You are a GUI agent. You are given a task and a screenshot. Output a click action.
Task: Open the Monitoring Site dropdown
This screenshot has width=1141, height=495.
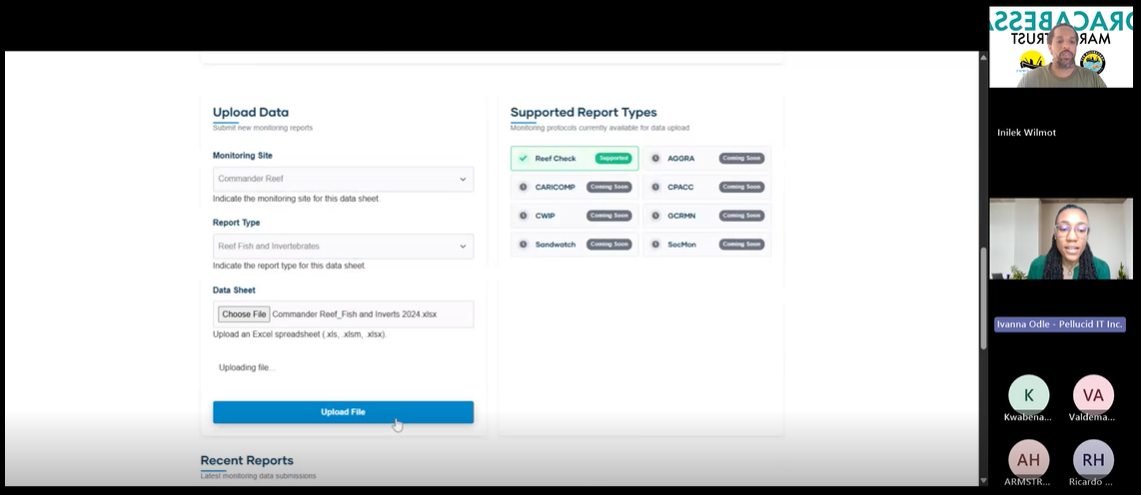click(343, 179)
